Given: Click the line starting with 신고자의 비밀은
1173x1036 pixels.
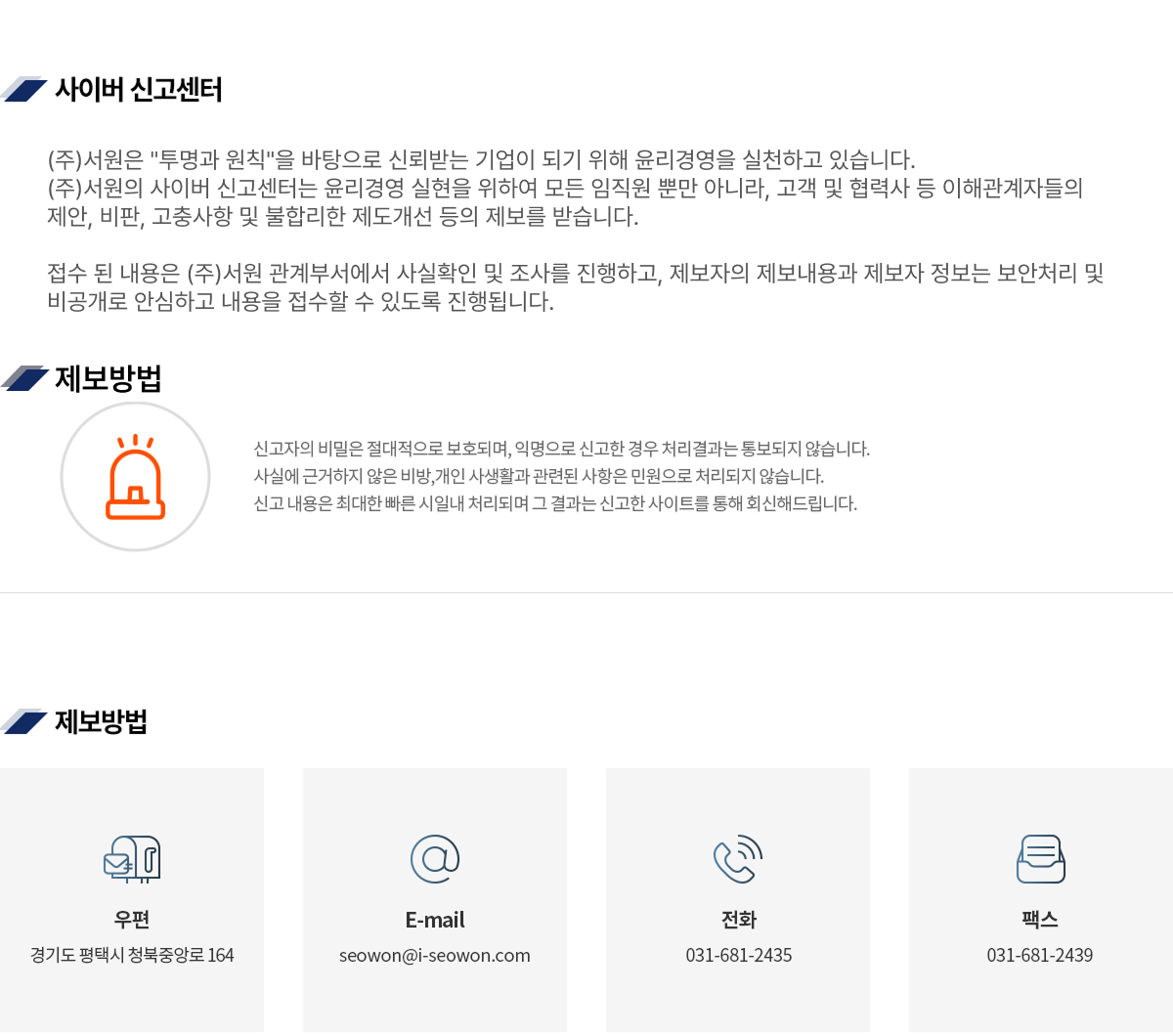Looking at the screenshot, I should point(562,450).
